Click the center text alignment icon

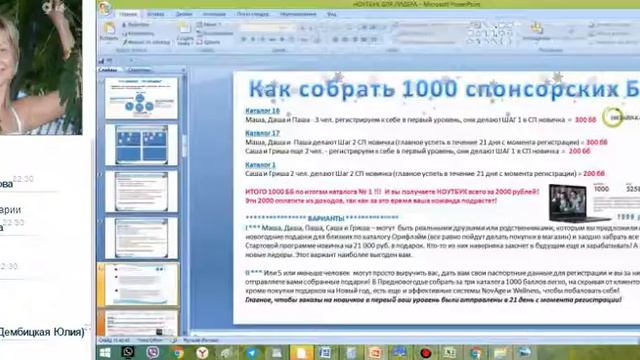pos(345,40)
